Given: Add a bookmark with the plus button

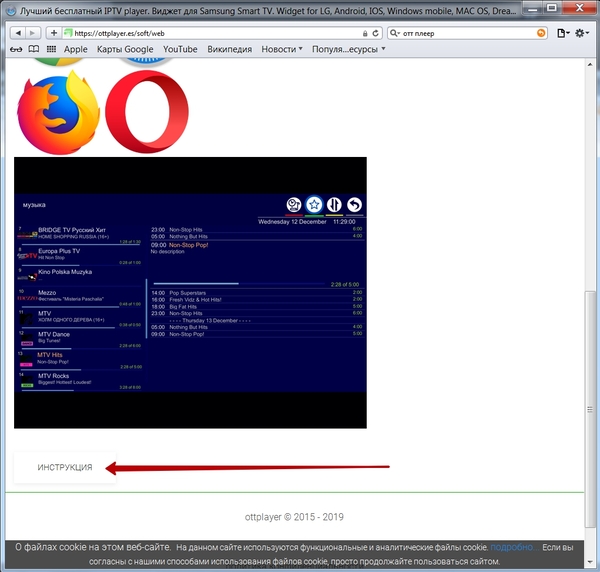Looking at the screenshot, I should tap(54, 33).
